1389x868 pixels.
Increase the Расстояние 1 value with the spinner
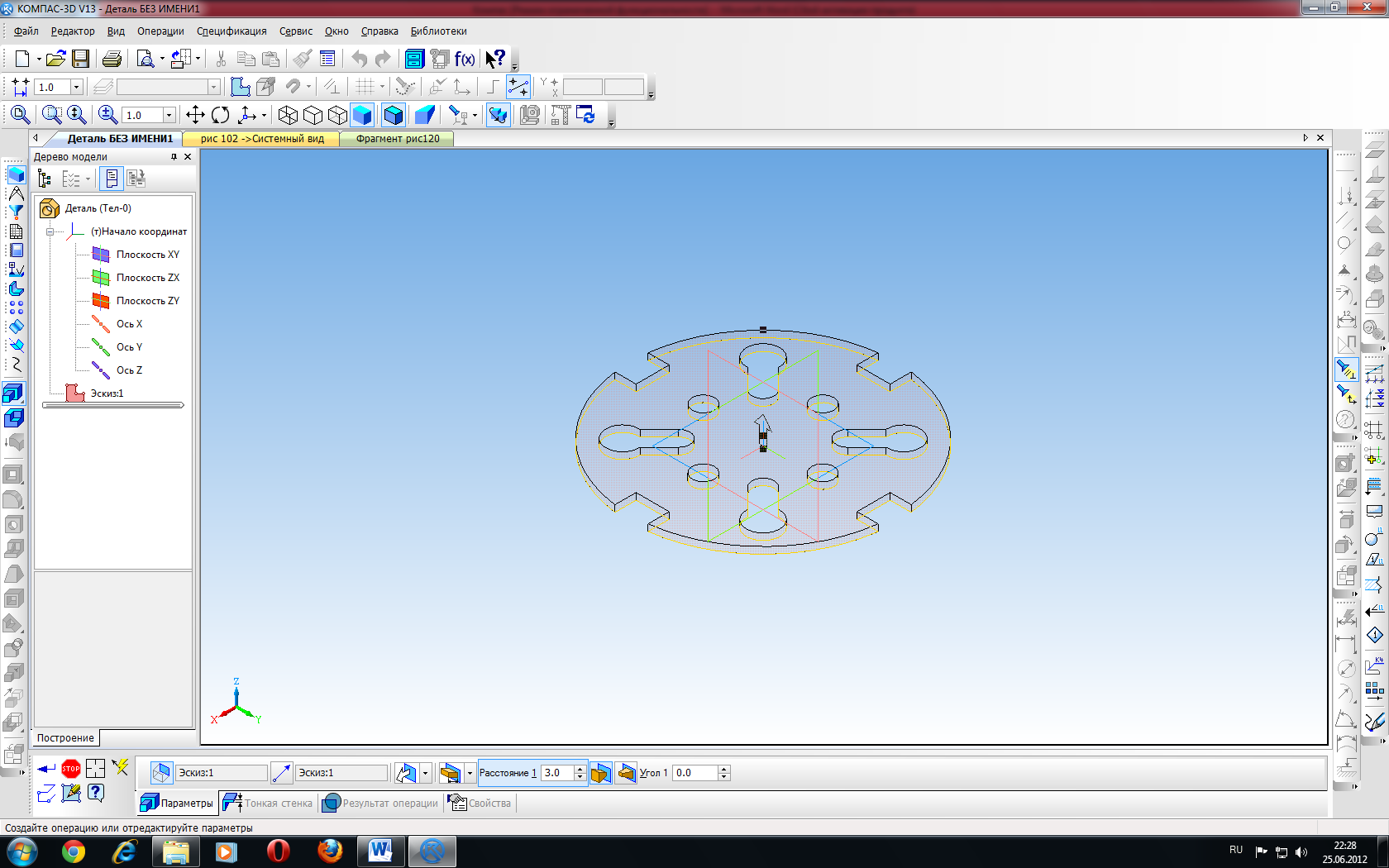point(580,769)
